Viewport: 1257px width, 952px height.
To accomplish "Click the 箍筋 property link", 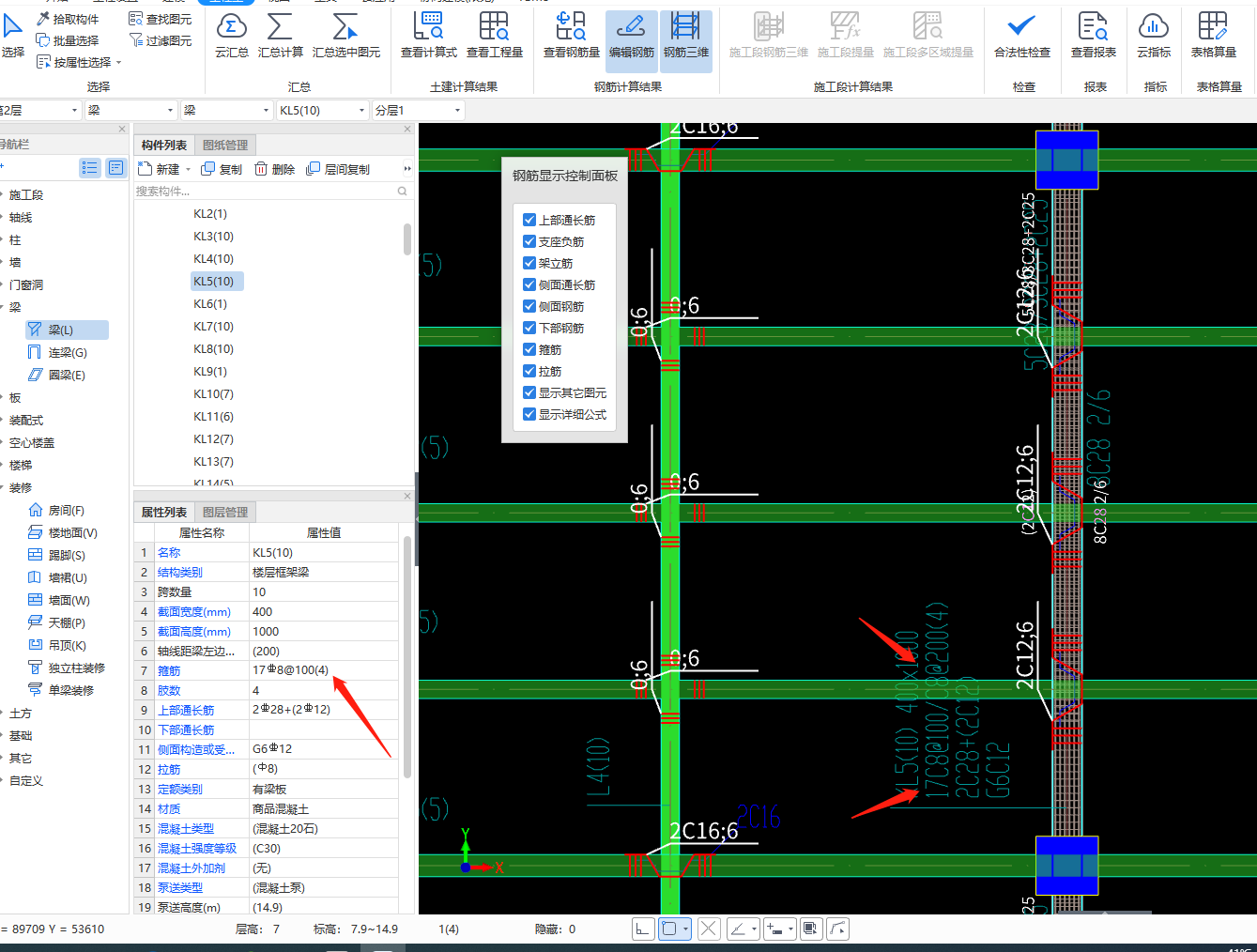I will click(169, 670).
